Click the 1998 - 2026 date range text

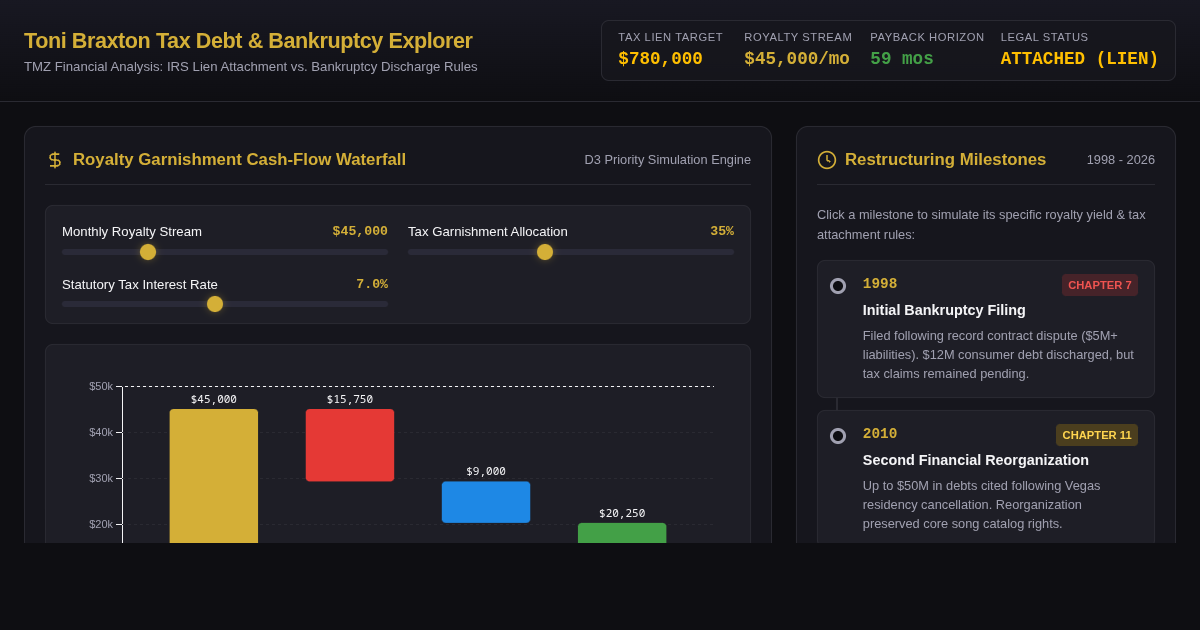click(x=1121, y=160)
